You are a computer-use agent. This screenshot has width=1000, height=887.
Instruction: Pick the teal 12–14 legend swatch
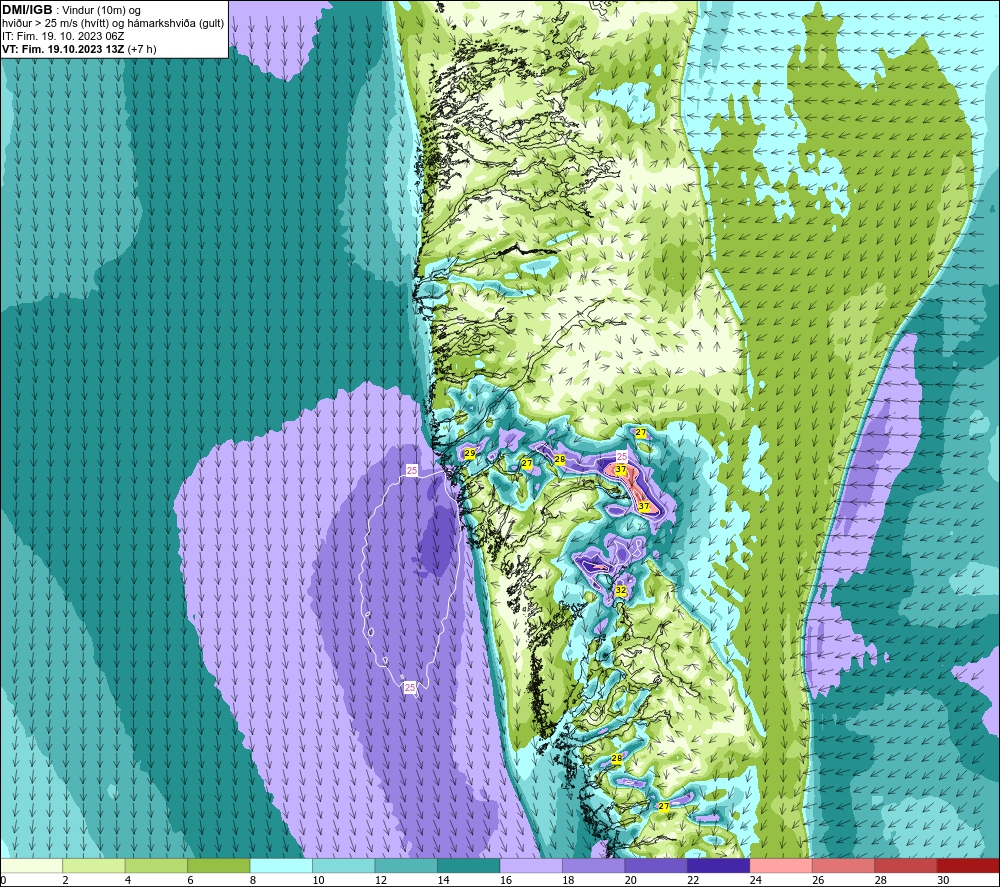pyautogui.click(x=406, y=865)
